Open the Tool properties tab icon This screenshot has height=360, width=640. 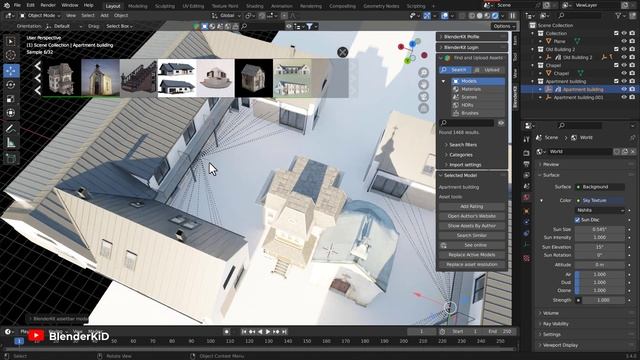click(527, 139)
